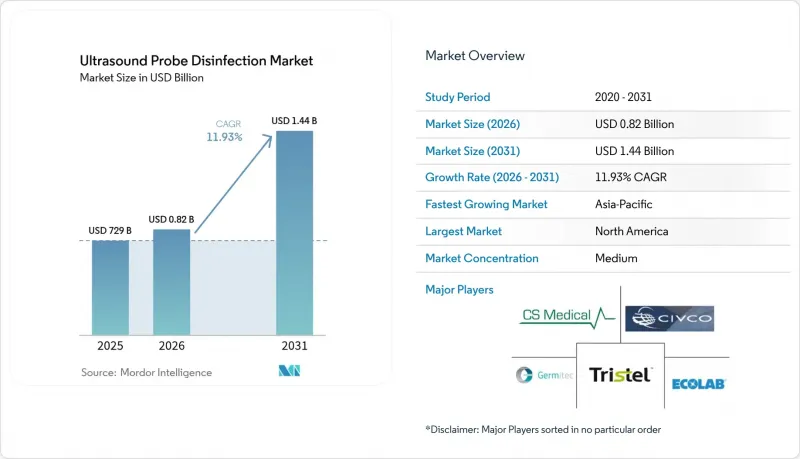
Task: Click the Market Overview heading
Action: [475, 56]
